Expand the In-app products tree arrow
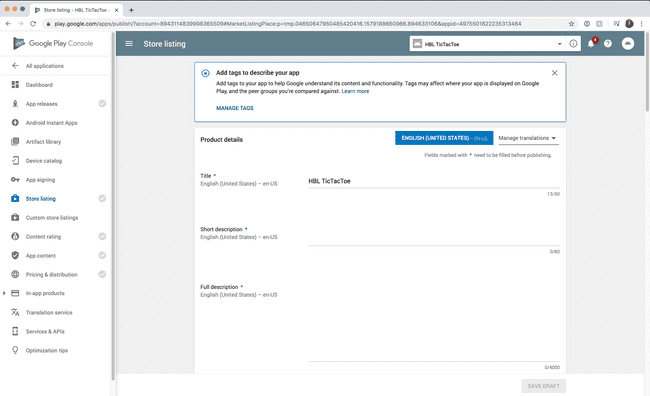650x396 pixels. 4,293
